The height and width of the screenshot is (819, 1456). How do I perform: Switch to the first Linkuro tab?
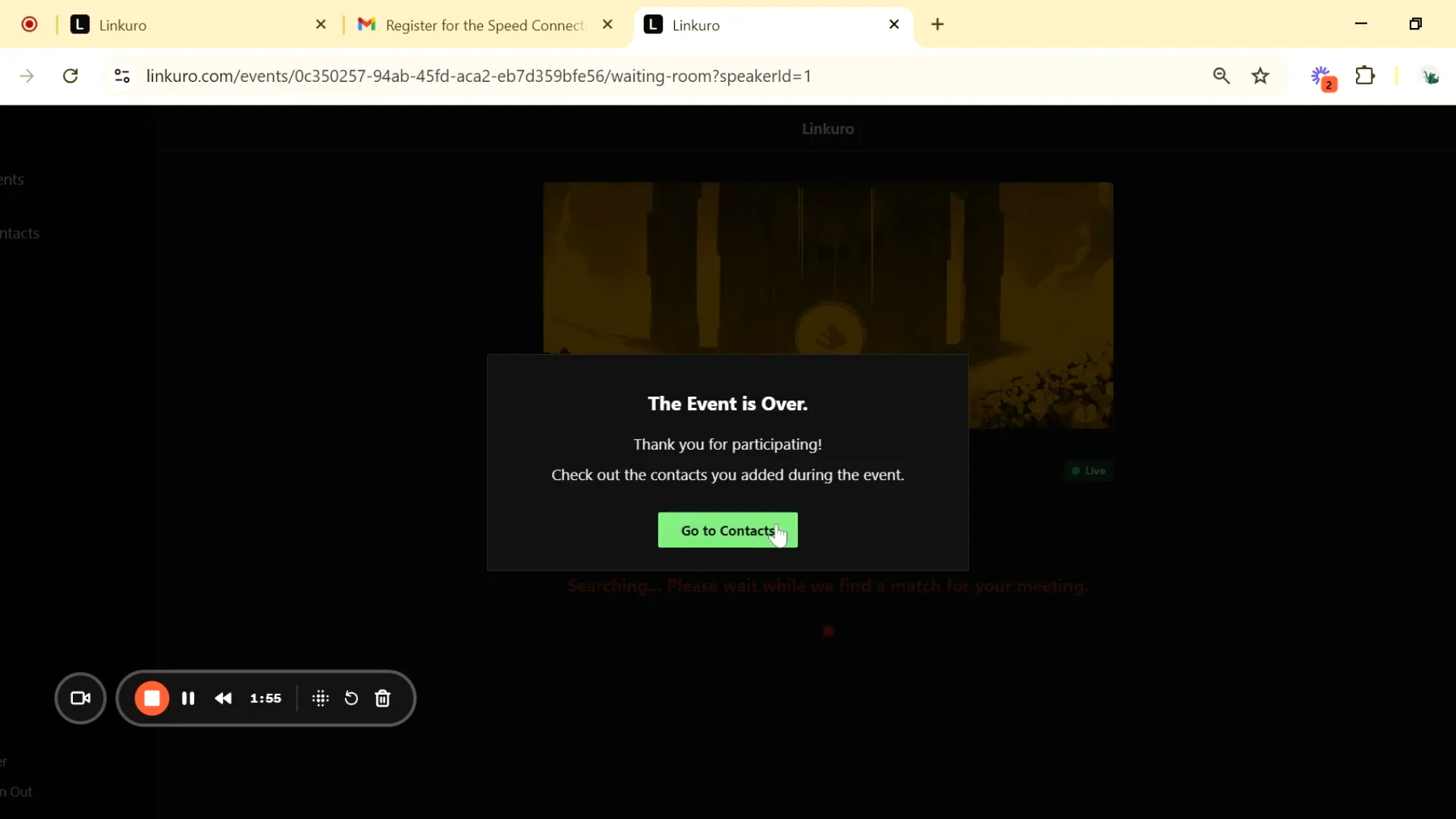click(190, 25)
